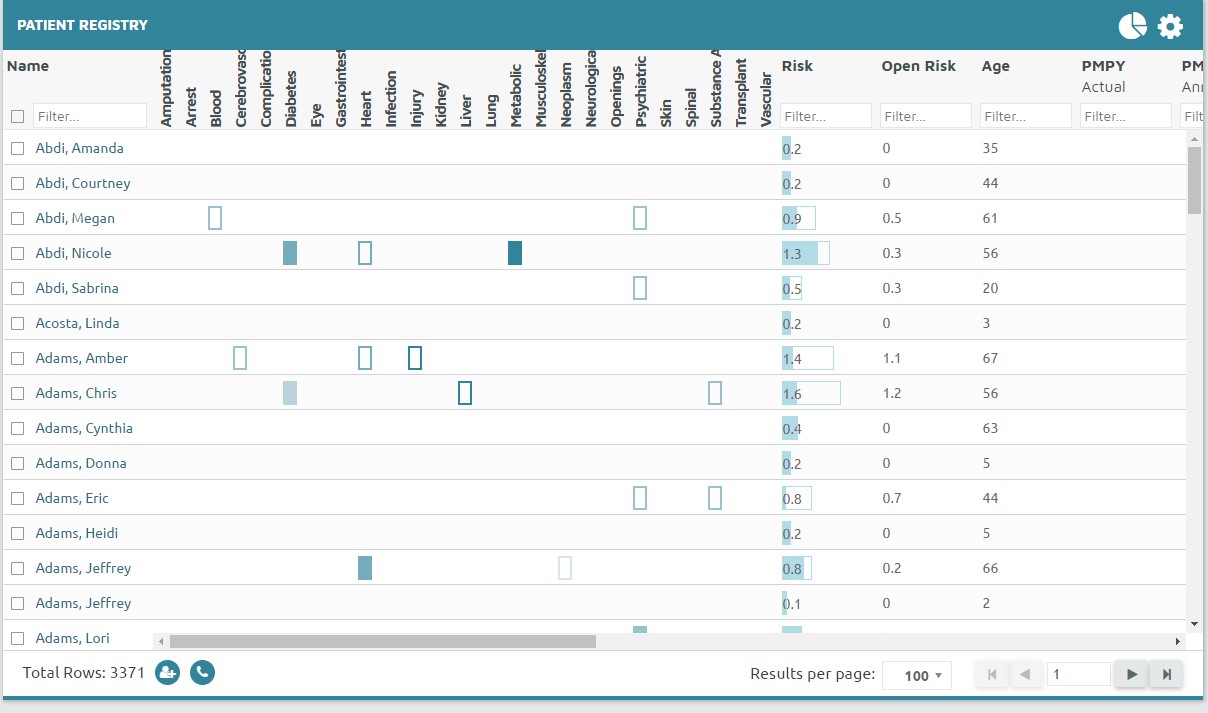
Task: Sort by the Risk column header
Action: 797,66
